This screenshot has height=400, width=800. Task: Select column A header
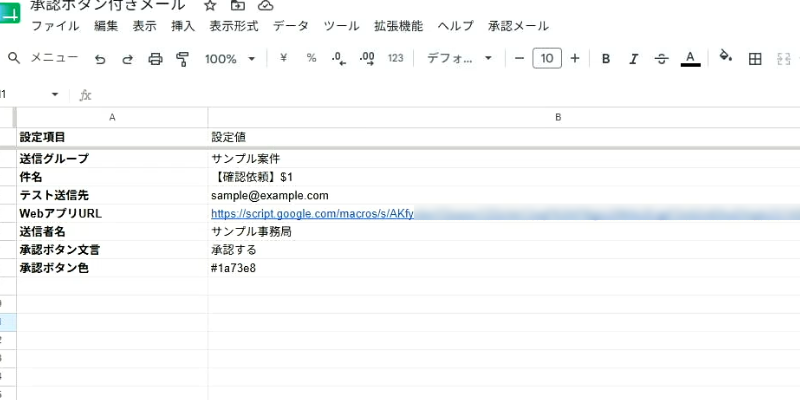[112, 117]
